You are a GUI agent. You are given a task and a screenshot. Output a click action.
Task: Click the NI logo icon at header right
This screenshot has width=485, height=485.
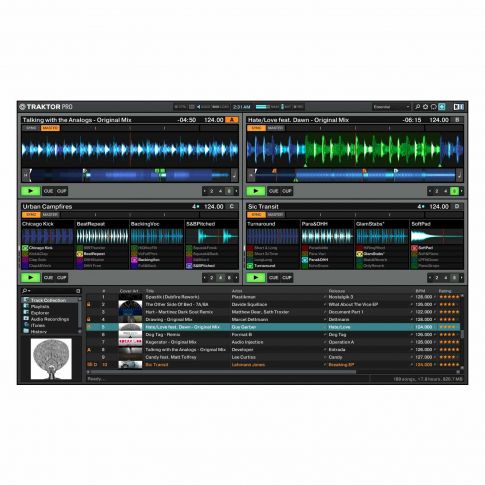coord(458,107)
